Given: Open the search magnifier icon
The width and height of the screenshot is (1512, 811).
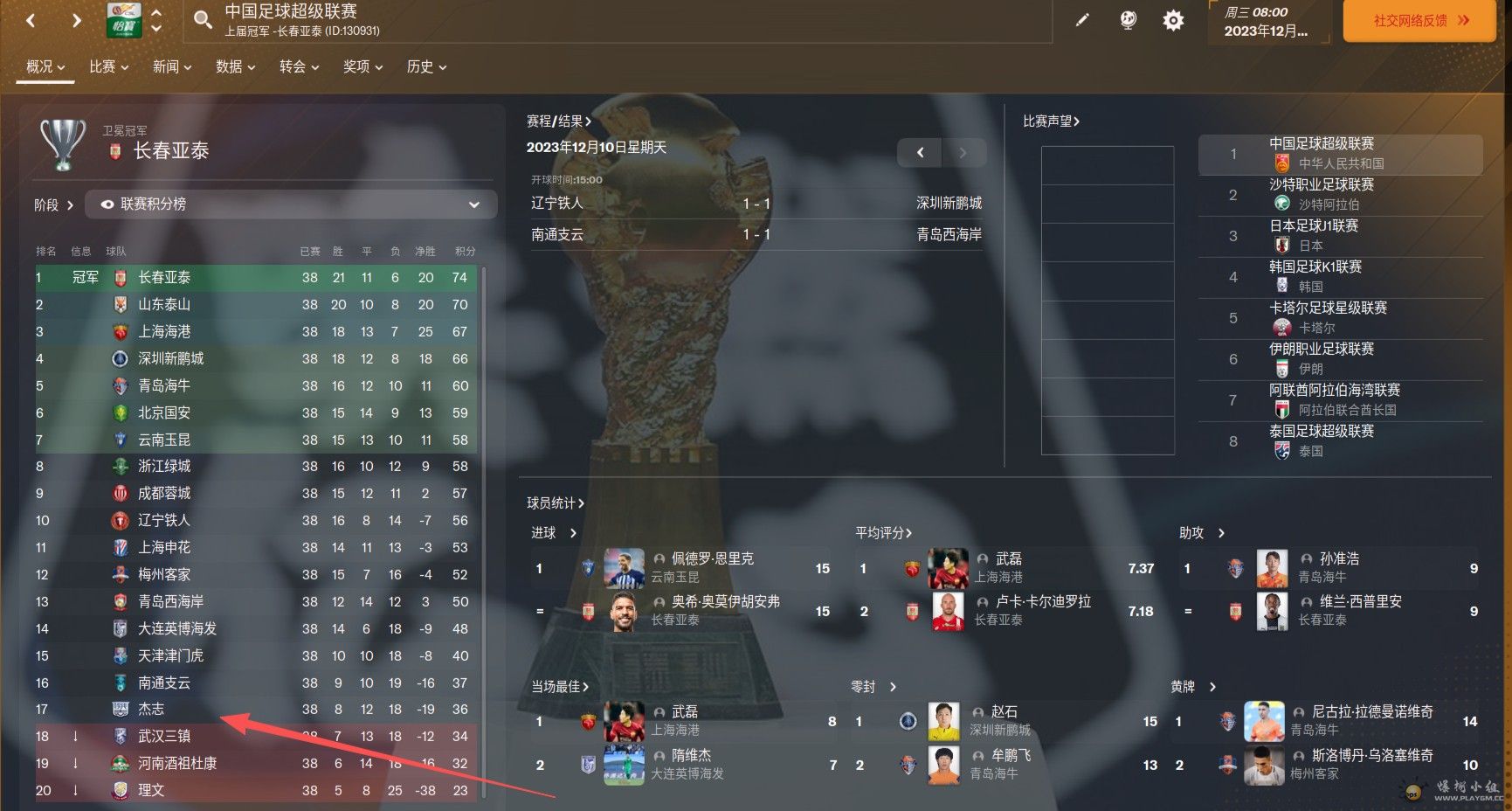Looking at the screenshot, I should point(203,19).
